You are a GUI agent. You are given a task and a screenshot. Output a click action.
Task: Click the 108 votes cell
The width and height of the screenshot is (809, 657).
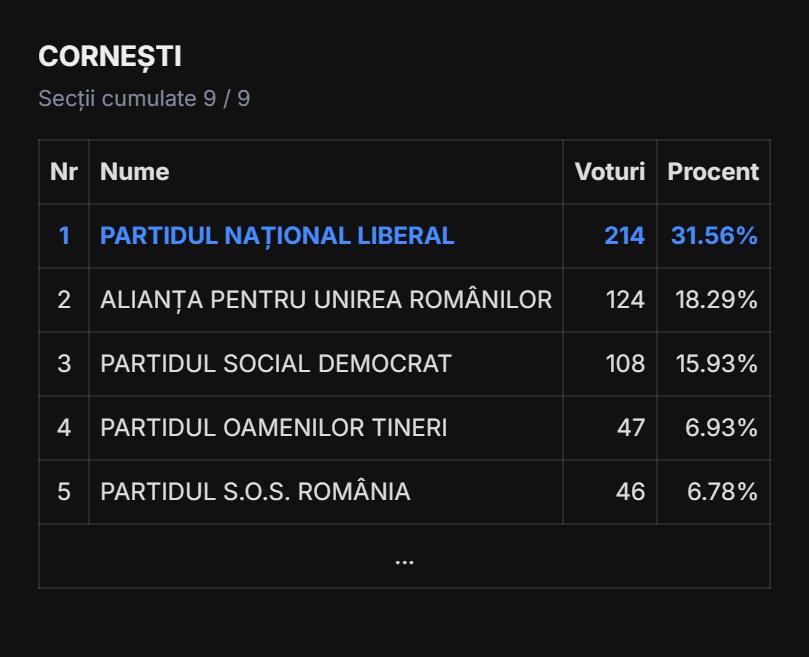tap(625, 364)
